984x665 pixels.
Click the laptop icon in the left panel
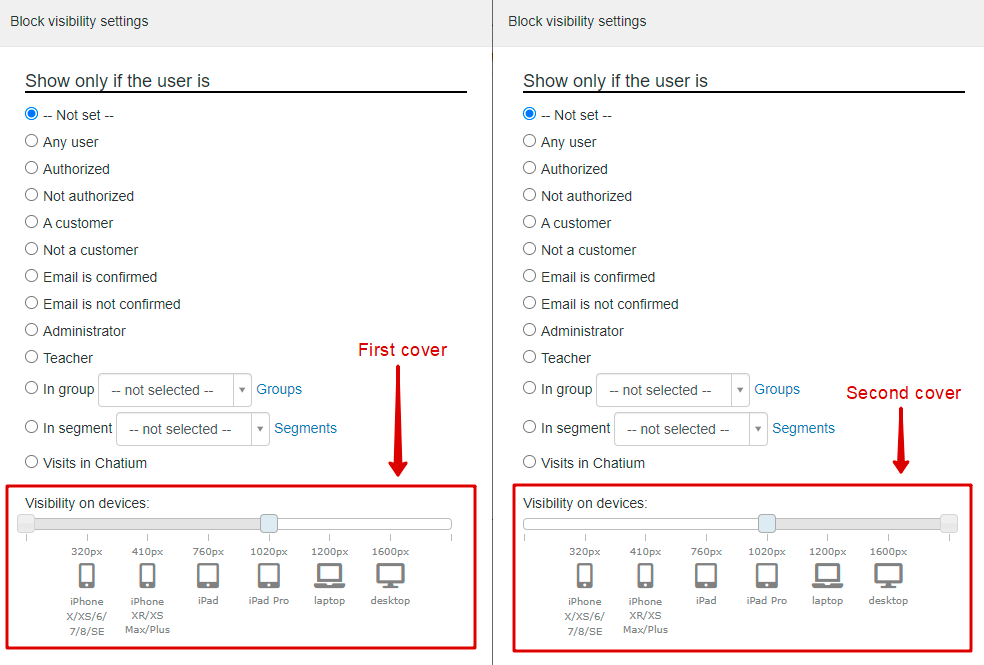329,575
